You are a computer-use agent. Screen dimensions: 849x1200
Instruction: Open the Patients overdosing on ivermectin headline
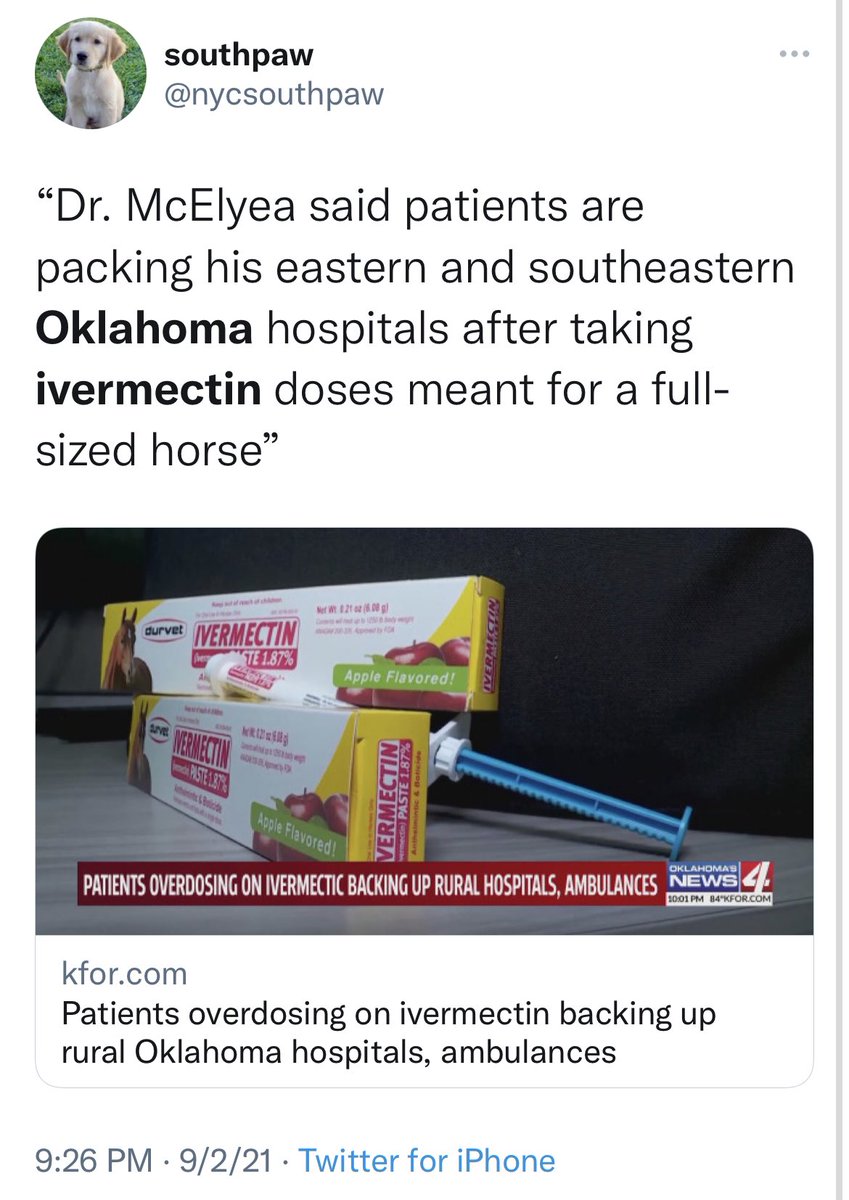[389, 1032]
